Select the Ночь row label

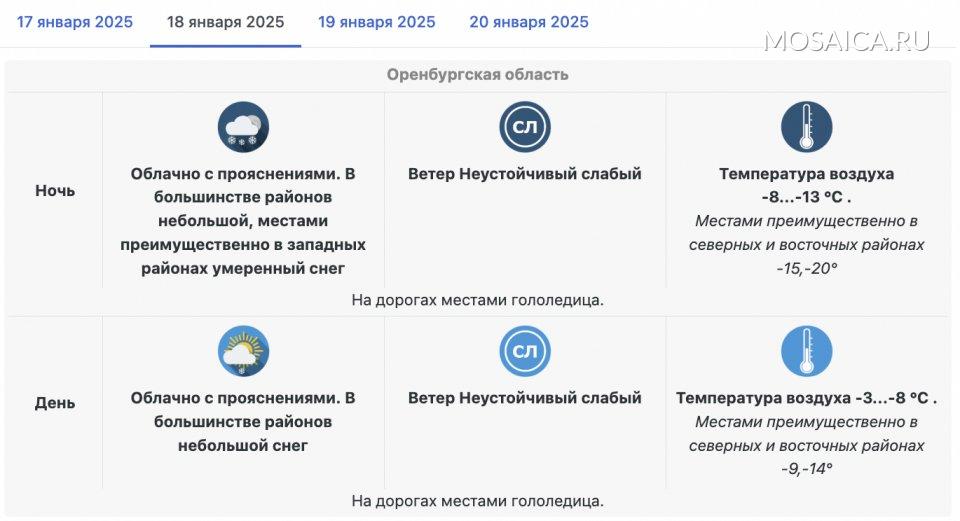[55, 190]
